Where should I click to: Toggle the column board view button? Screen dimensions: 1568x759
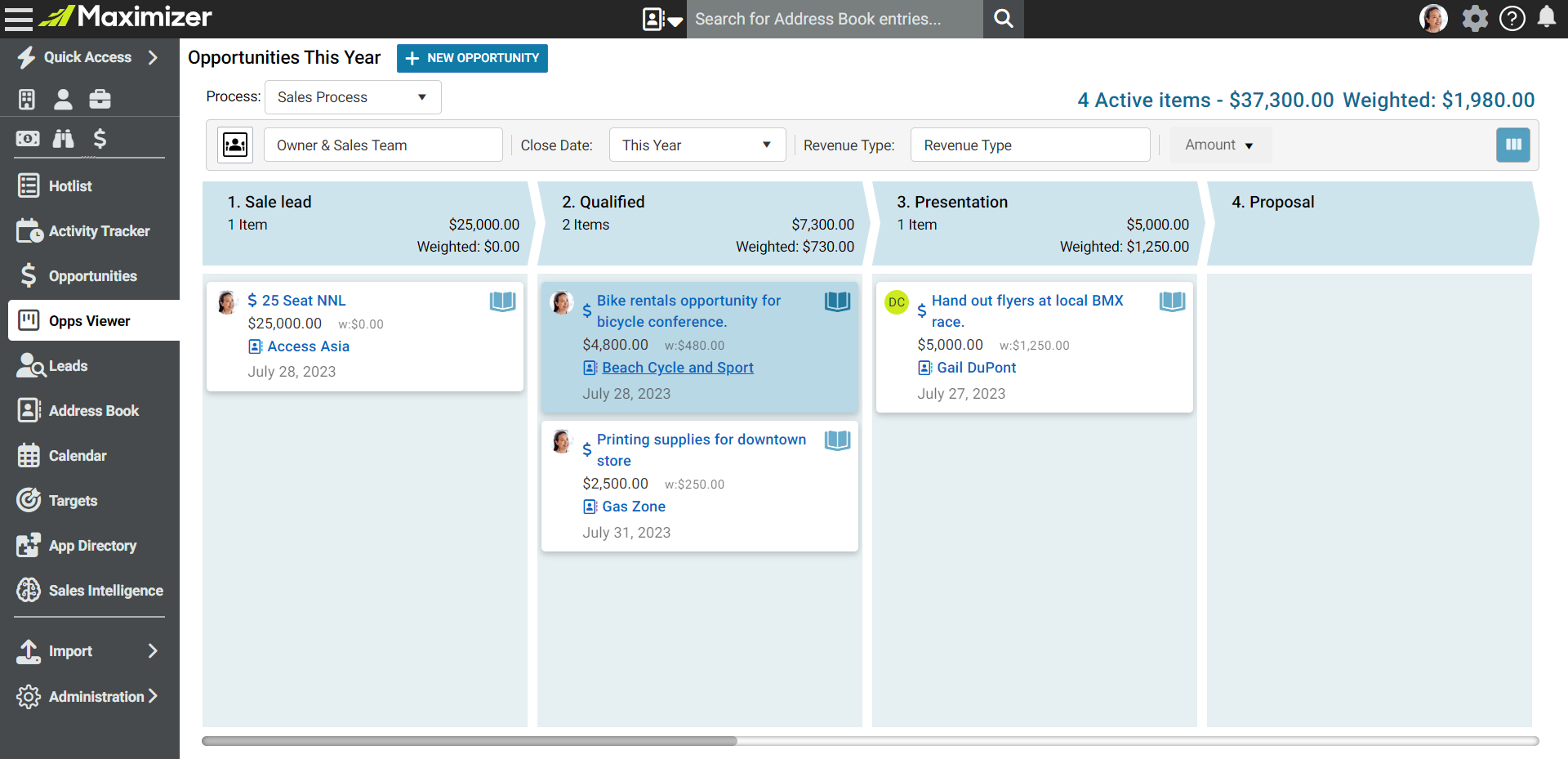coord(1513,145)
